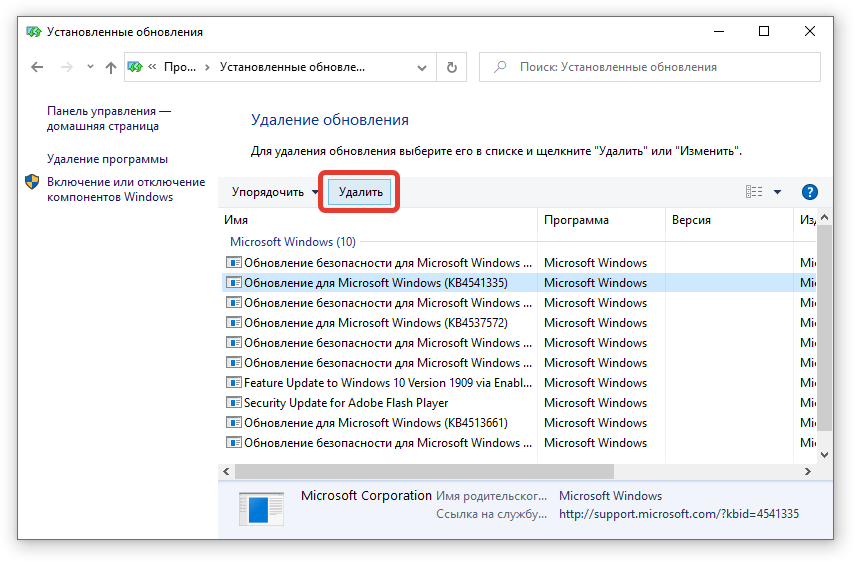
Task: Click the search magnifier icon
Action: coord(499,68)
